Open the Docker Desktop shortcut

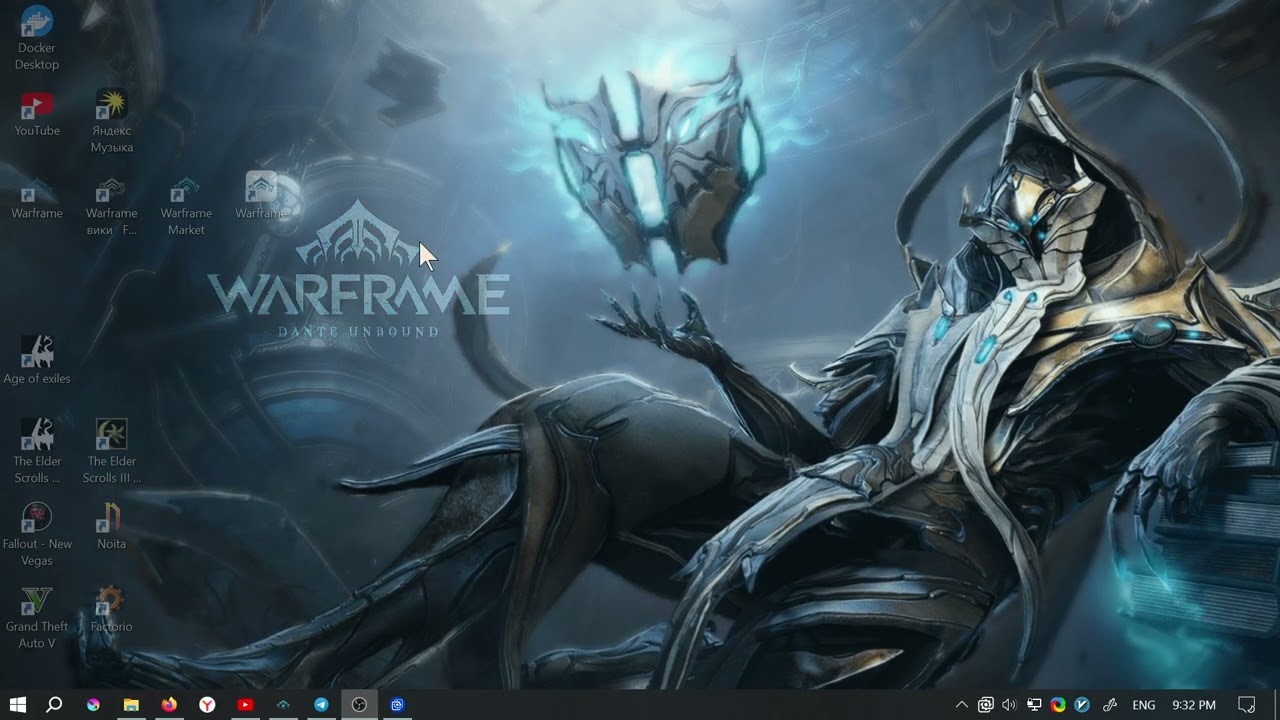click(x=37, y=38)
